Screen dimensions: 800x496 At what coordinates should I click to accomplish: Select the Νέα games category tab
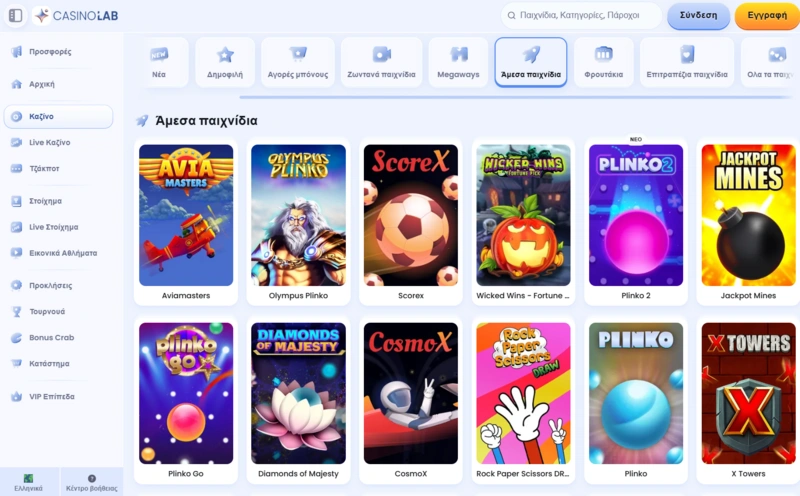[x=159, y=62]
